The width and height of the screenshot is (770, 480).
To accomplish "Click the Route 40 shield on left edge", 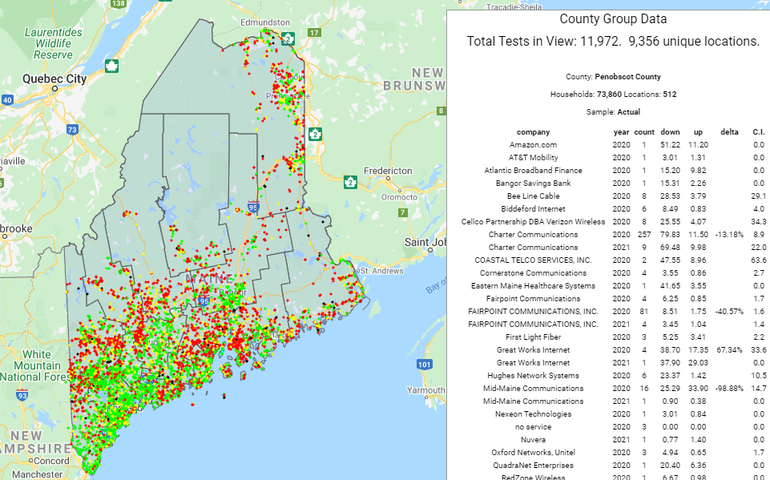I will [6, 99].
